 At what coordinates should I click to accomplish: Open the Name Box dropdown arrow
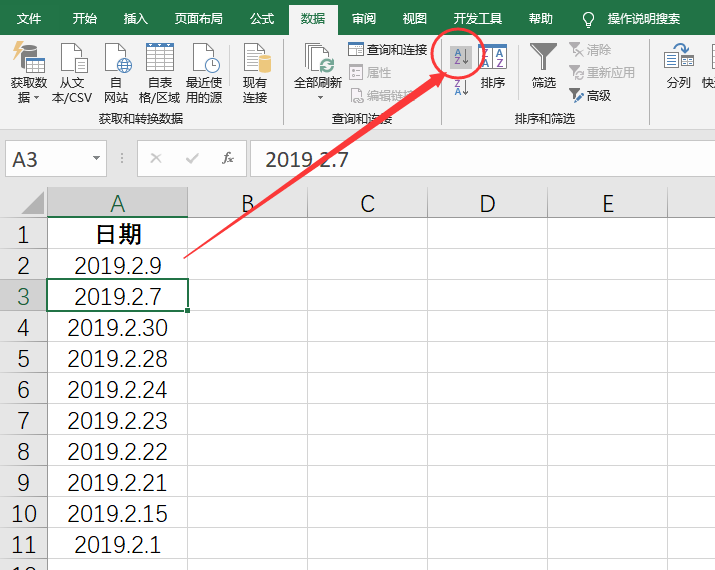click(x=96, y=158)
